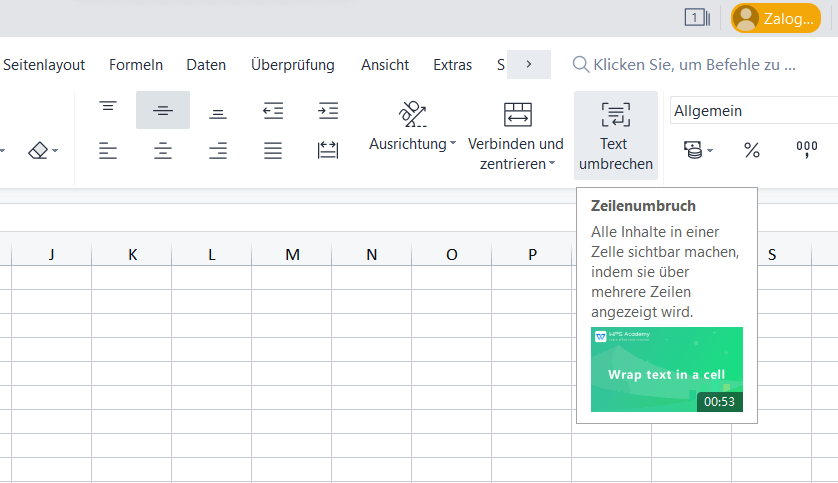
Task: Click the command search field
Action: 694,65
